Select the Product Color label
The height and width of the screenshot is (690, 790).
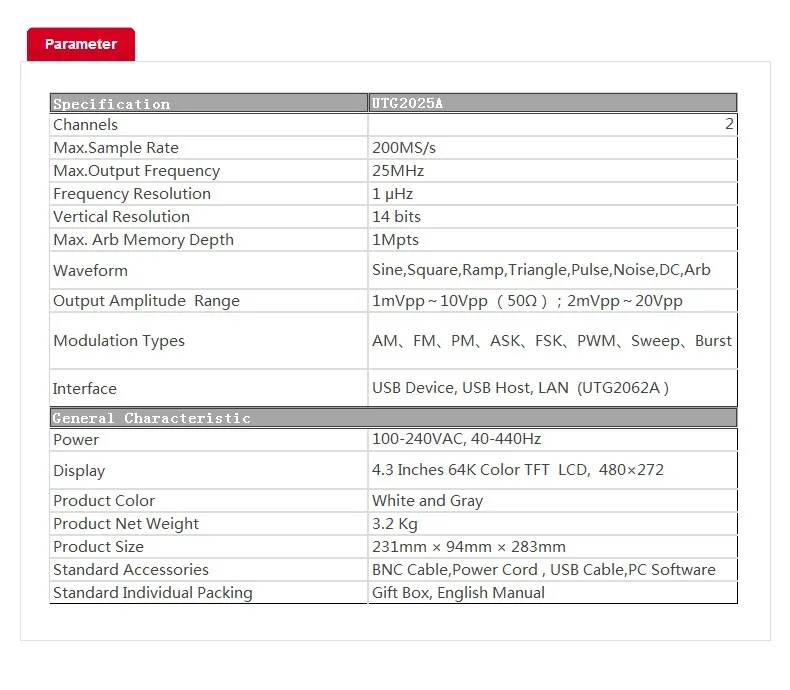104,501
